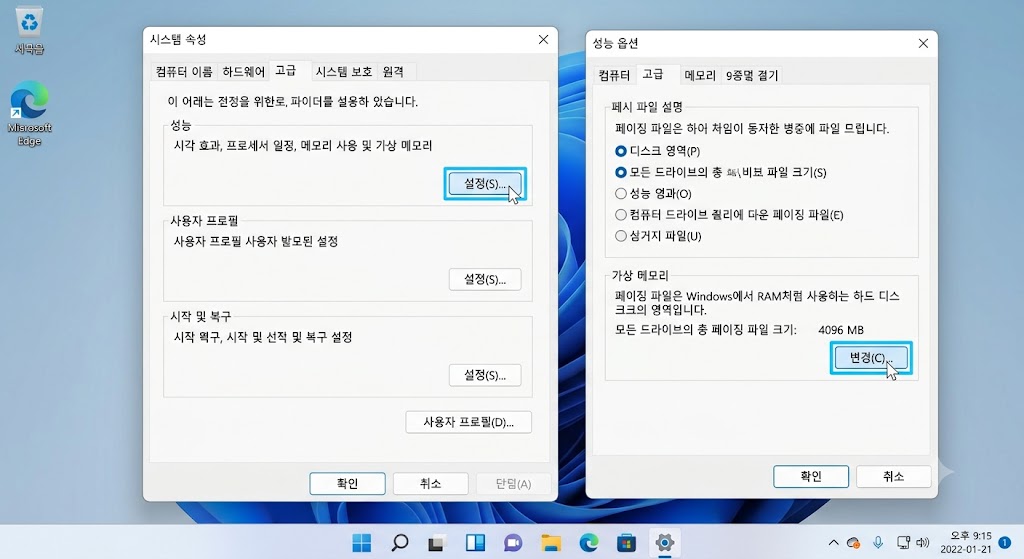Confirm 성능 옵션 with 확인
The width and height of the screenshot is (1024, 559).
point(811,476)
